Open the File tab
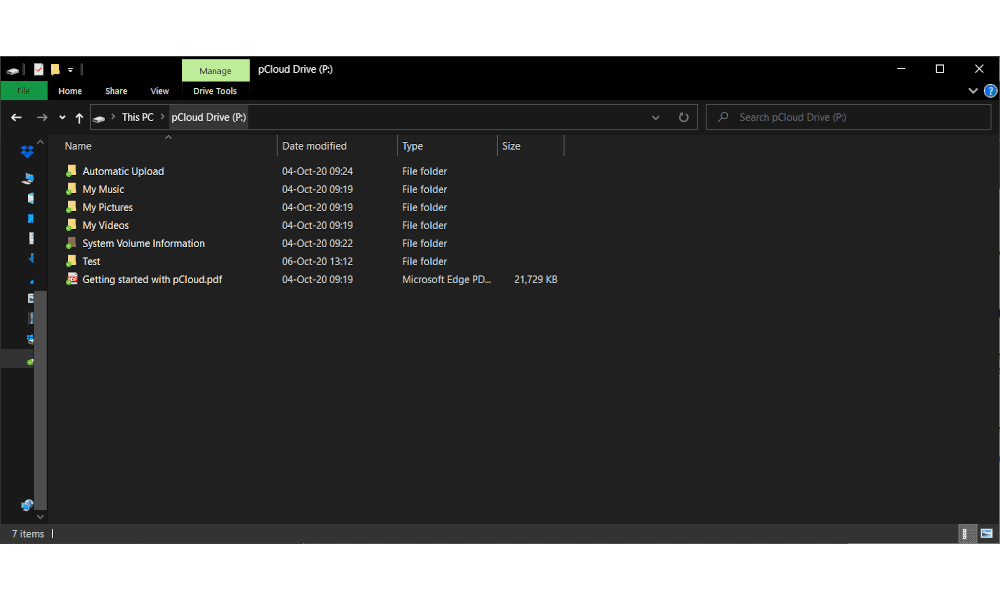Viewport: 1000px width, 600px height. click(24, 91)
